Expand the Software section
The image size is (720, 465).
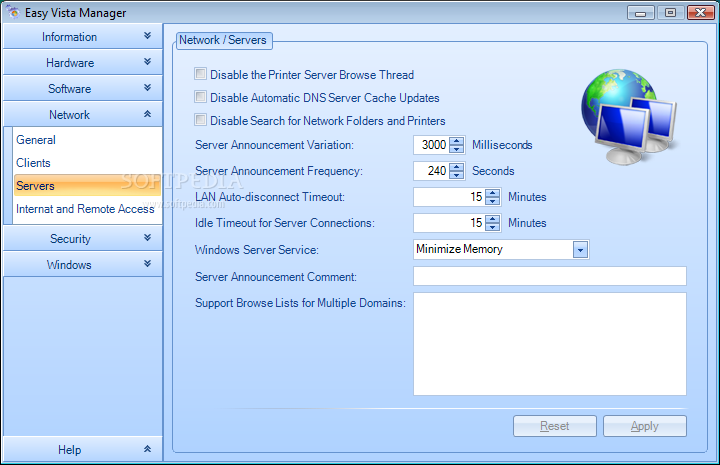[83, 88]
